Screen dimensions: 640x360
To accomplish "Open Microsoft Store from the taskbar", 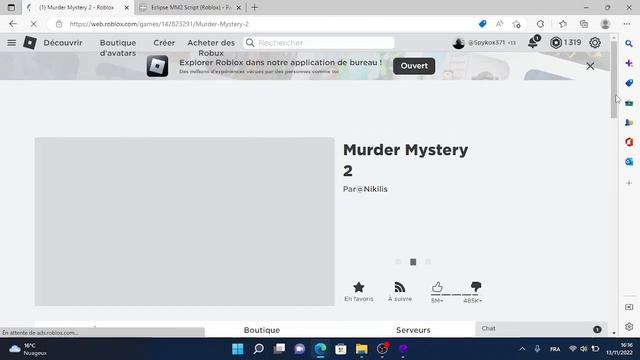I will 341,349.
